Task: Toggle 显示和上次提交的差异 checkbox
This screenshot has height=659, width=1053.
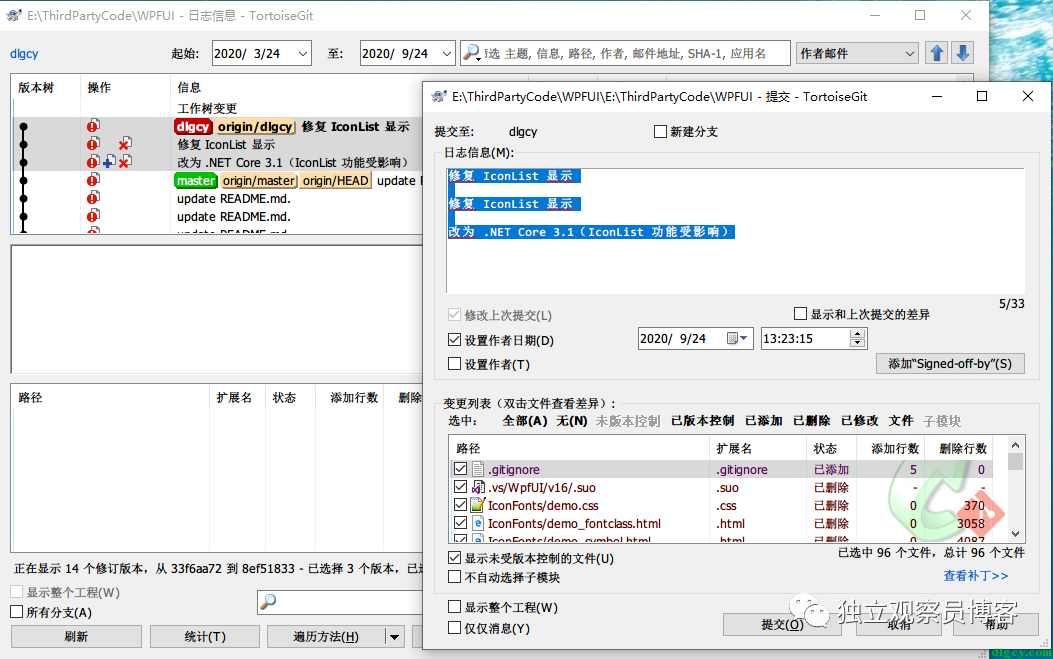Action: click(800, 314)
